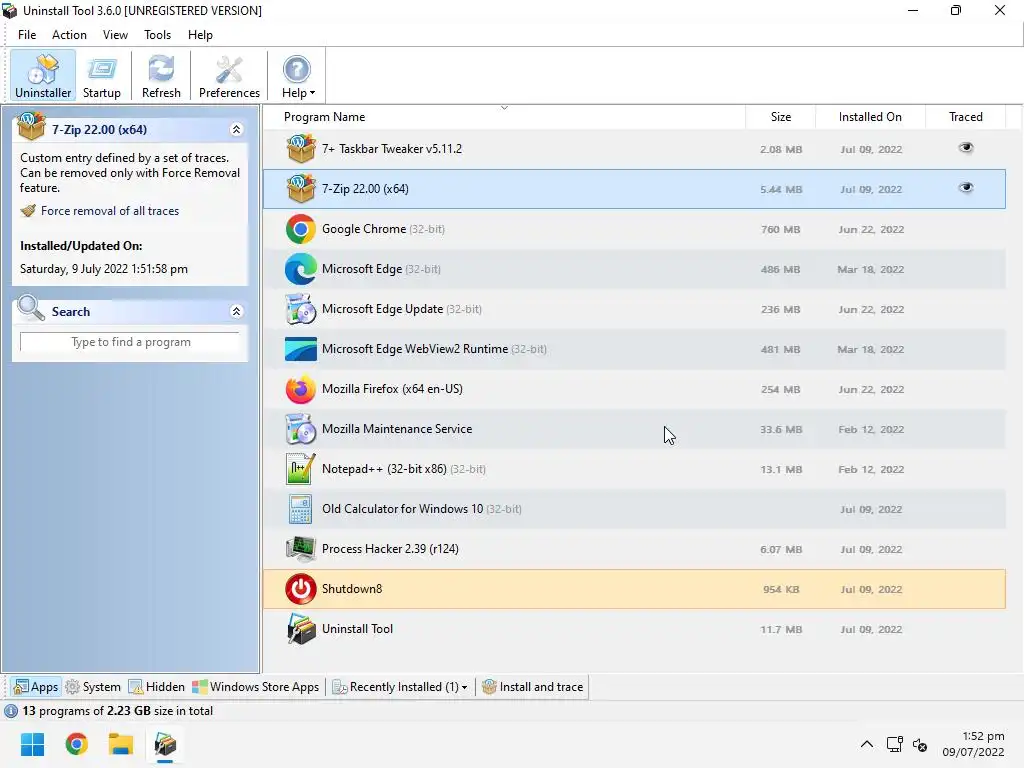Click the Edge WebView2 Runtime icon
Image resolution: width=1024 pixels, height=768 pixels.
[x=300, y=349]
